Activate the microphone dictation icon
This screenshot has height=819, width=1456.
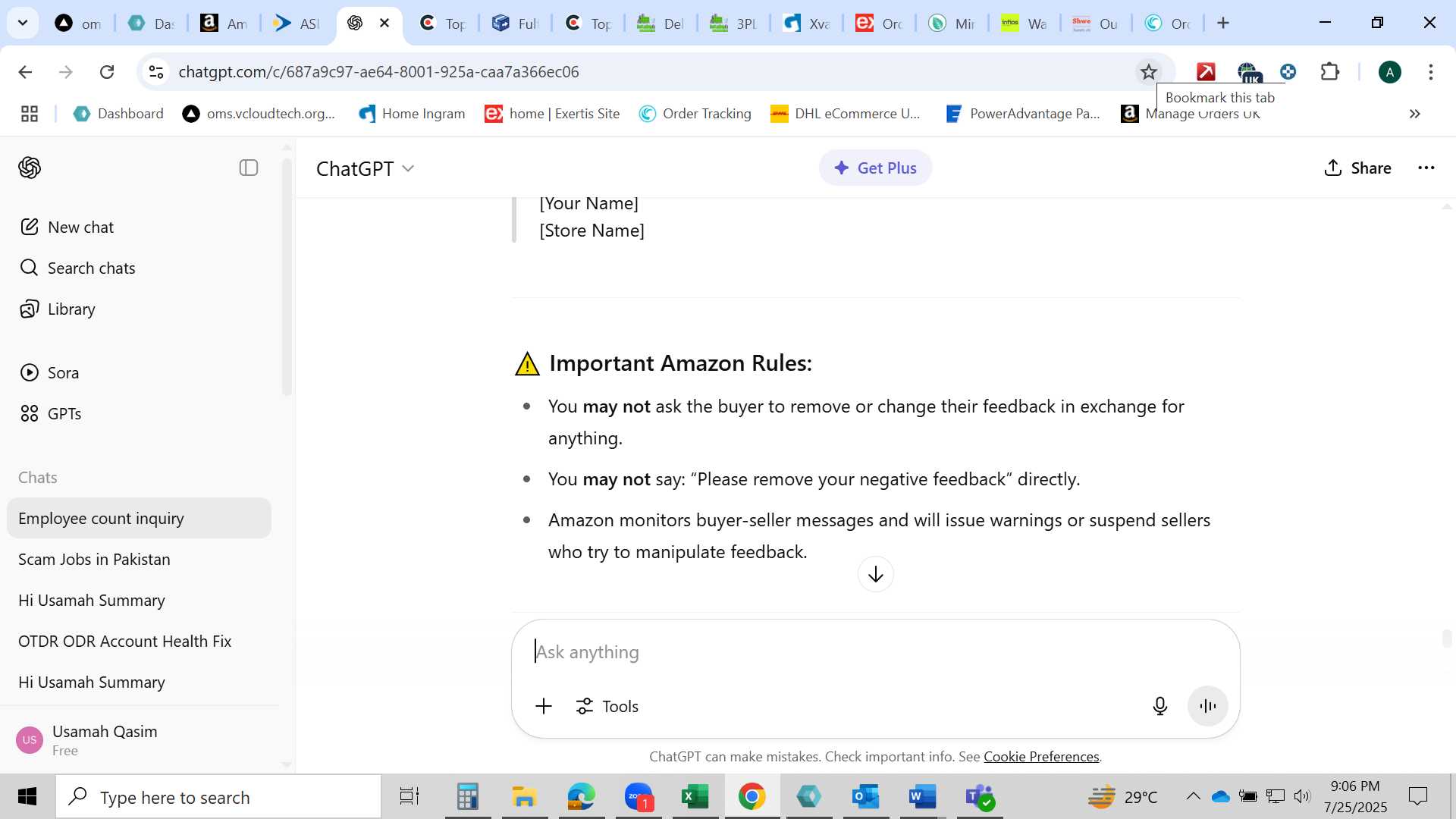[x=1160, y=706]
